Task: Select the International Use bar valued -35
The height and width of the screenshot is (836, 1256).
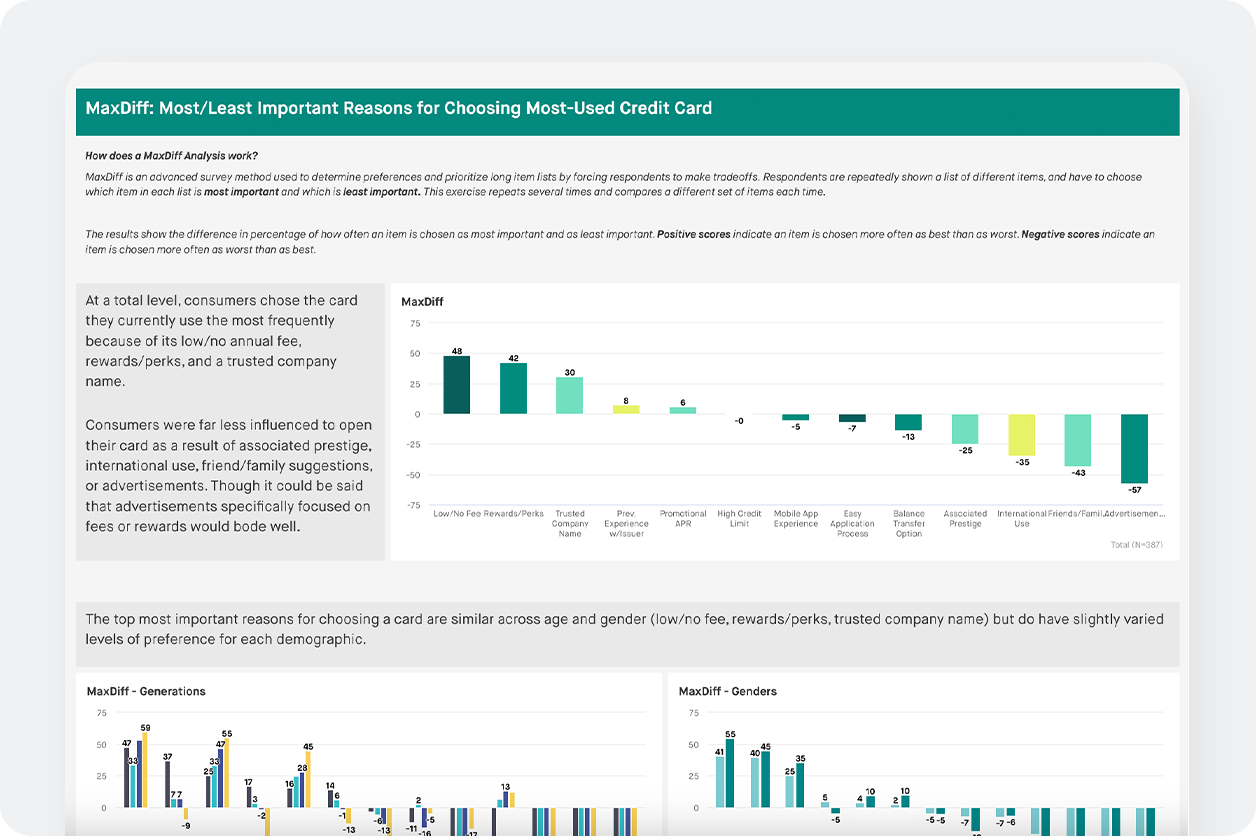Action: coord(1021,435)
